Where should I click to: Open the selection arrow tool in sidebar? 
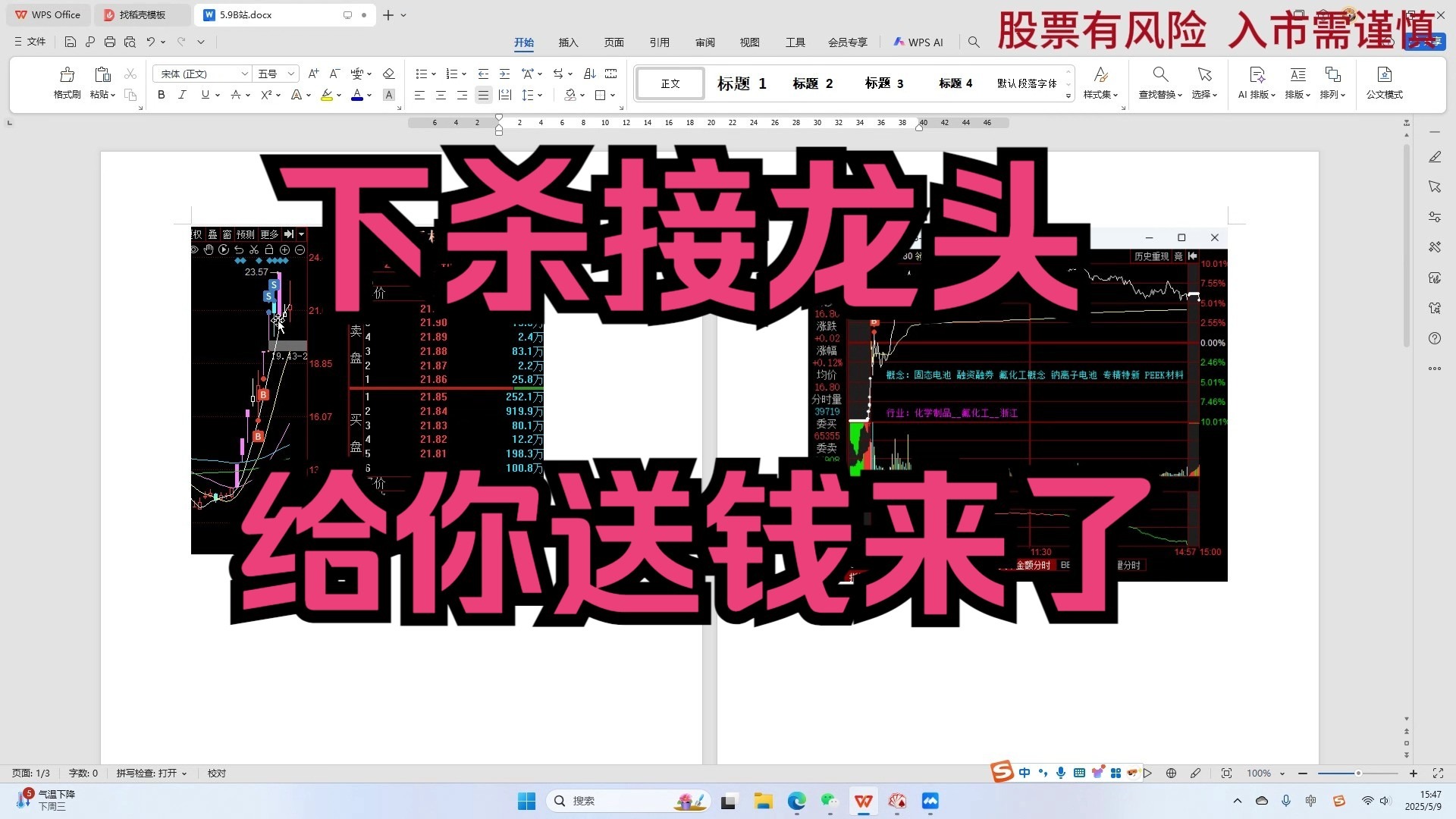pos(1435,187)
